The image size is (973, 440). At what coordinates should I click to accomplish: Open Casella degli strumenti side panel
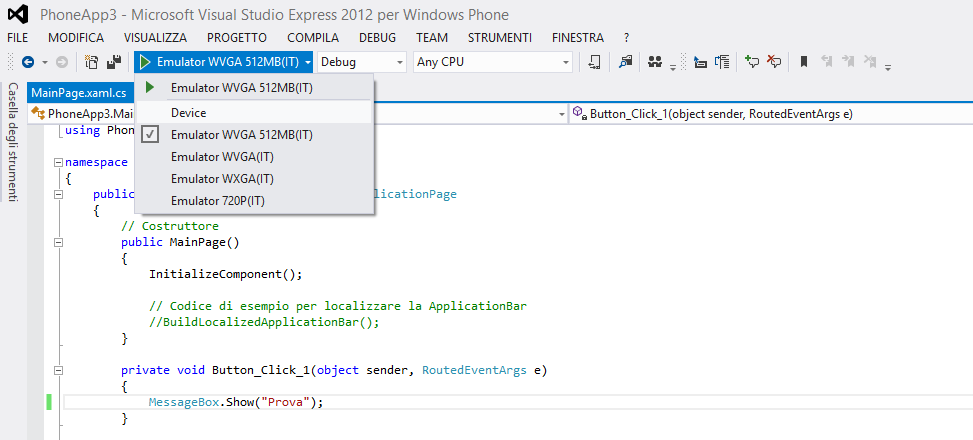point(12,141)
